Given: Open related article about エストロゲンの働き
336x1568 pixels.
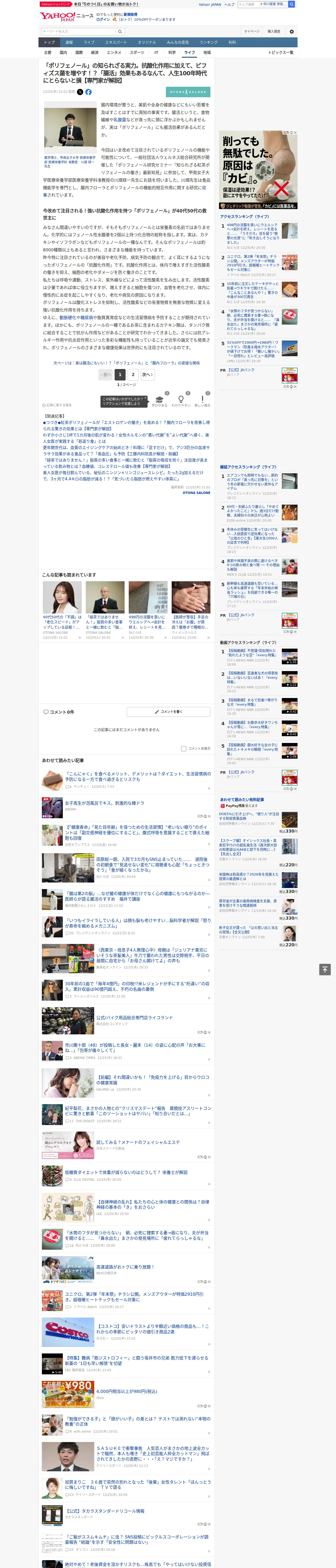Looking at the screenshot, I should (x=126, y=425).
